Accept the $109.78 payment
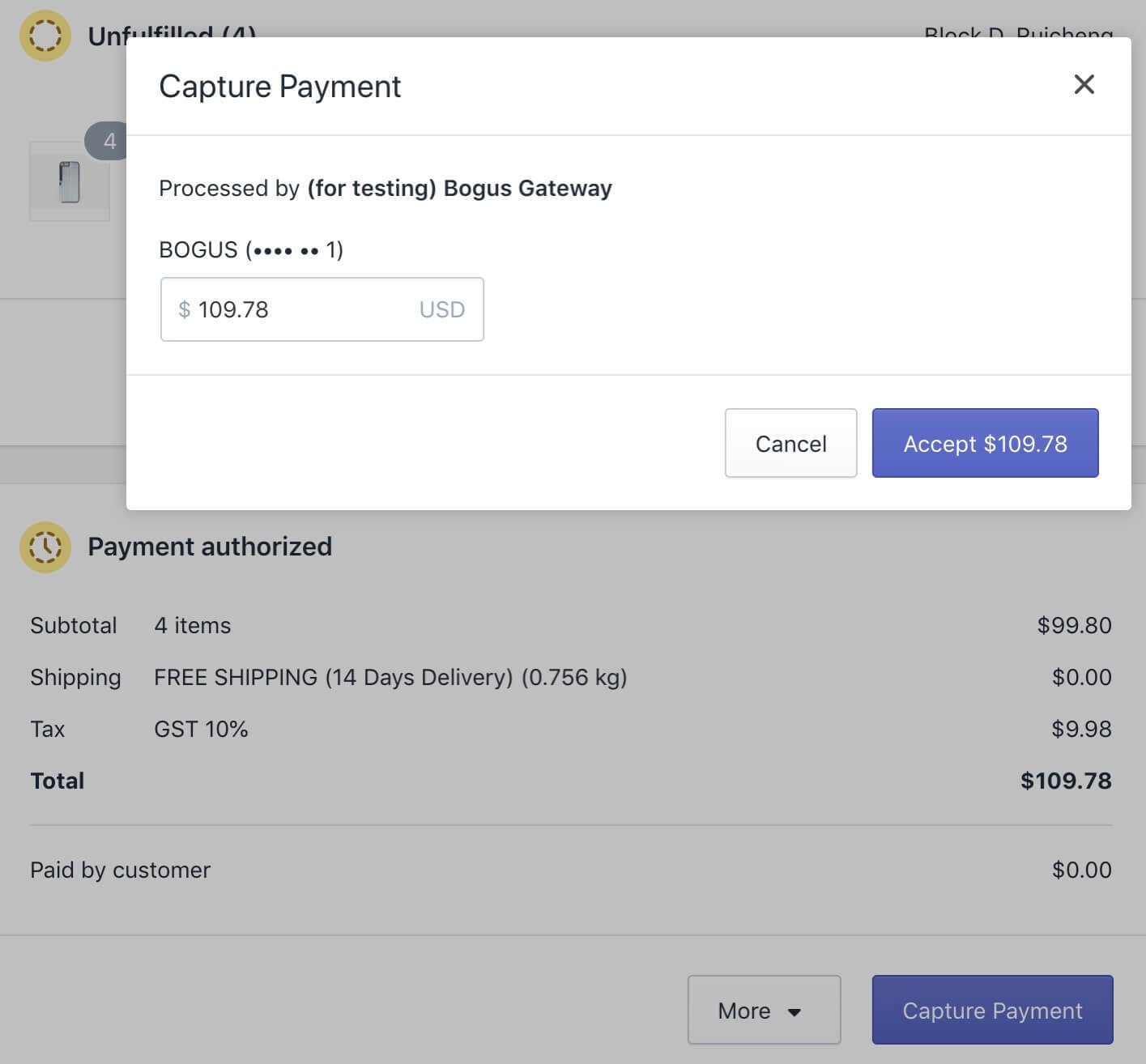The image size is (1146, 1064). pyautogui.click(x=984, y=443)
